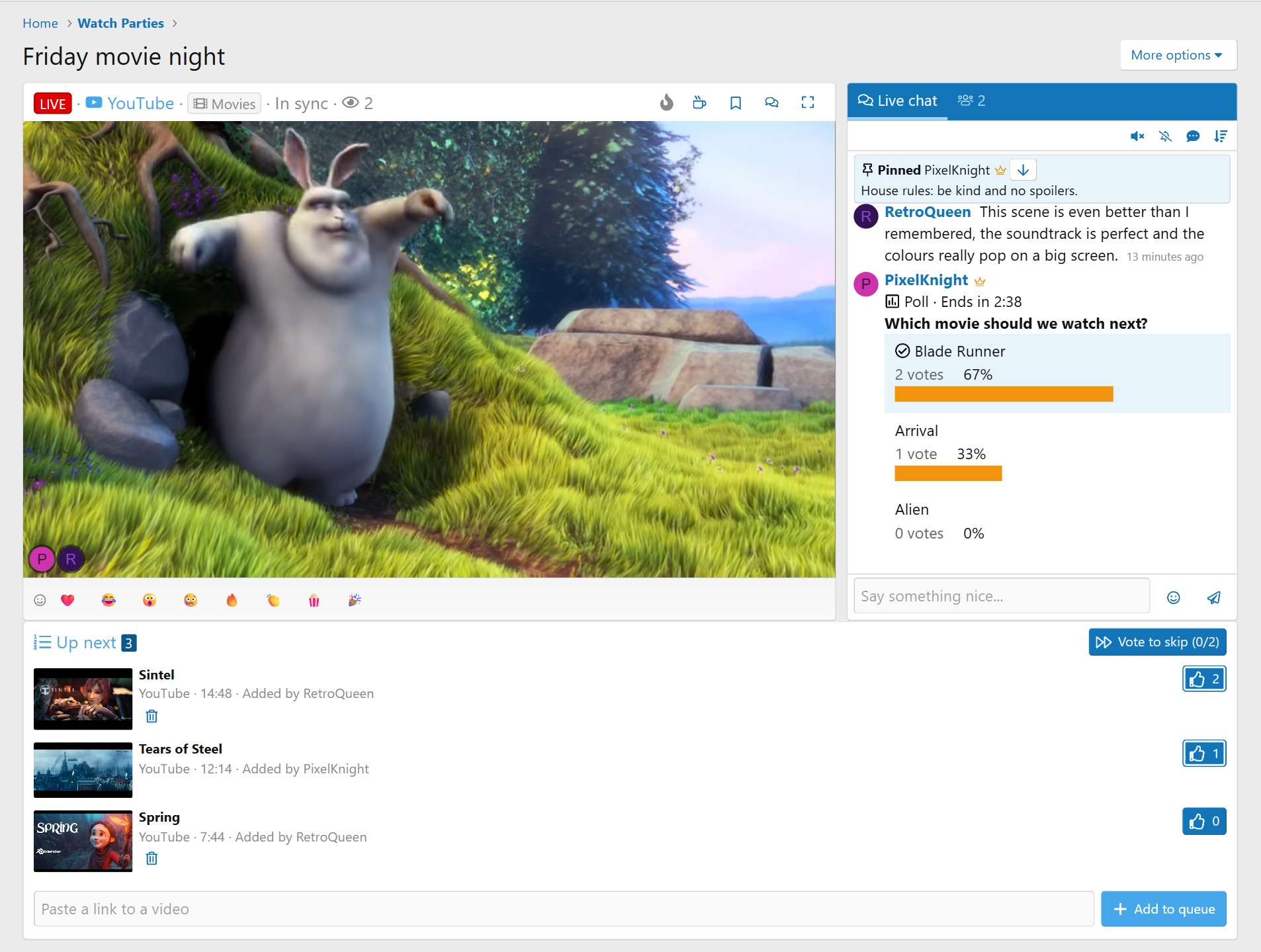
Task: Toggle chat notifications with the bell-slash icon
Action: point(1165,136)
